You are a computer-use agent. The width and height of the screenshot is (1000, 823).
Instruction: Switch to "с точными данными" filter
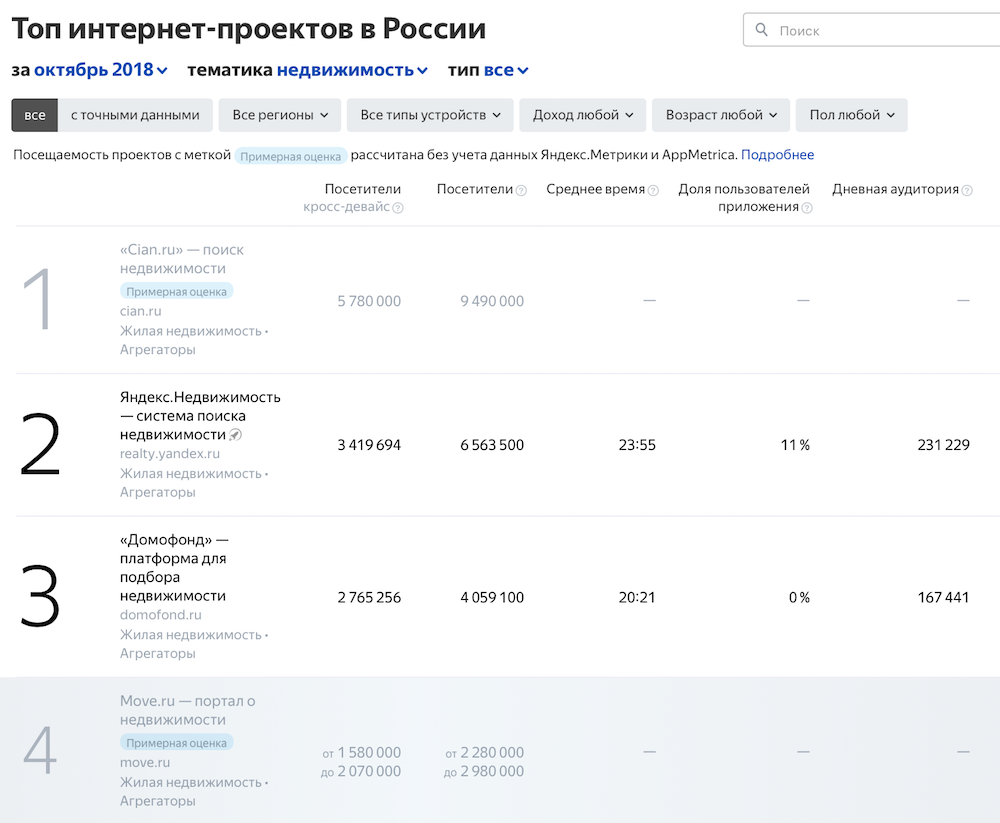click(135, 115)
